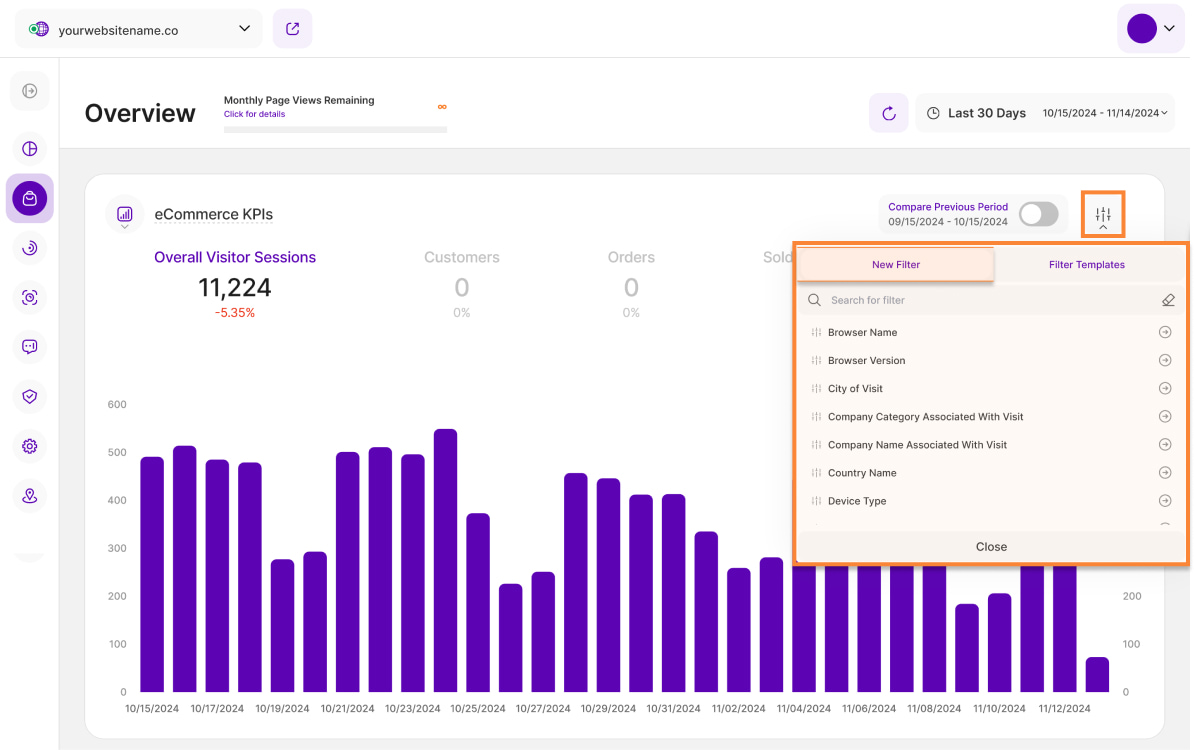Clear filter search with eraser icon

point(1168,300)
